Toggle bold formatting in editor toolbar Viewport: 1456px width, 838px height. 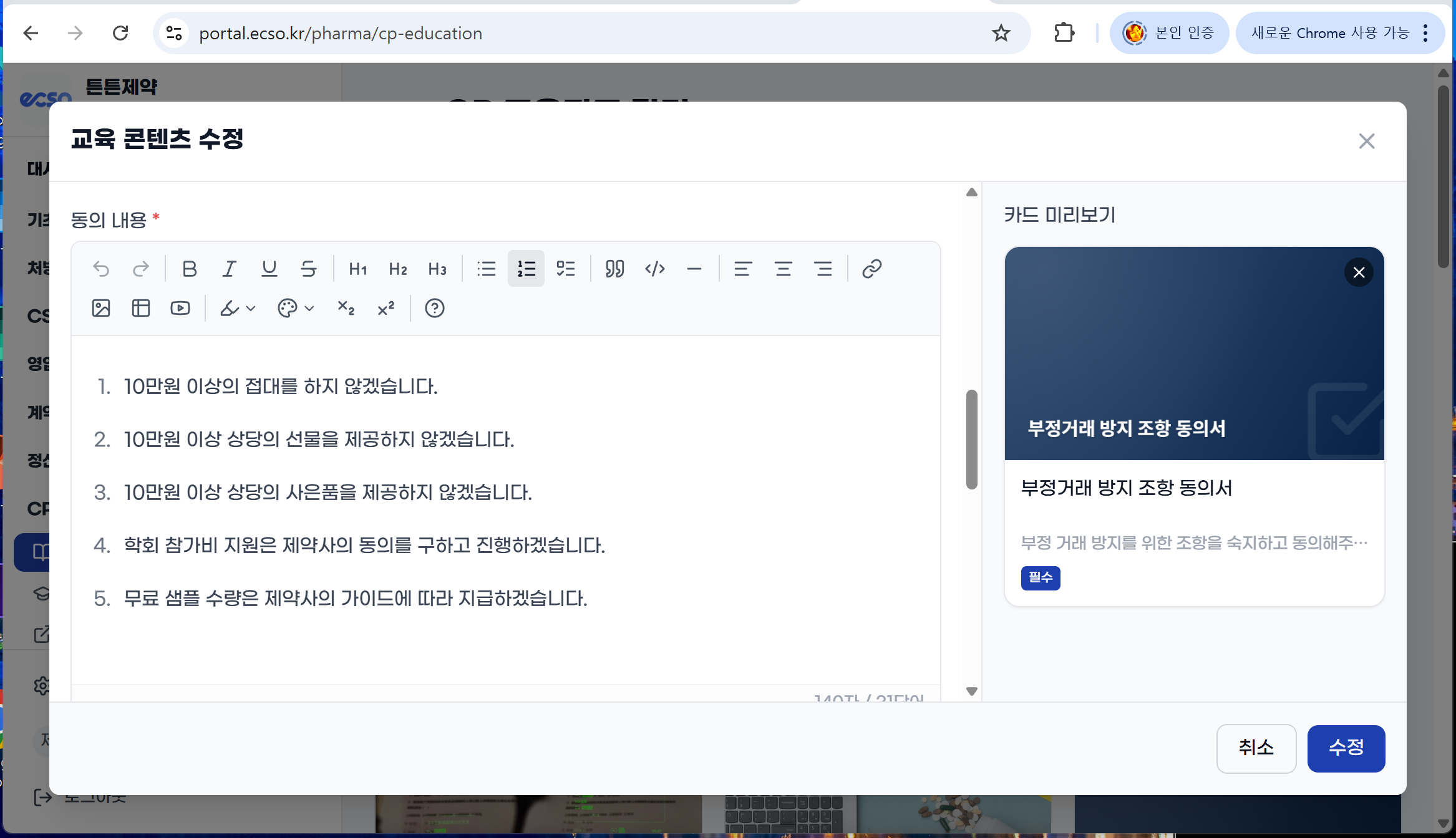click(x=190, y=269)
